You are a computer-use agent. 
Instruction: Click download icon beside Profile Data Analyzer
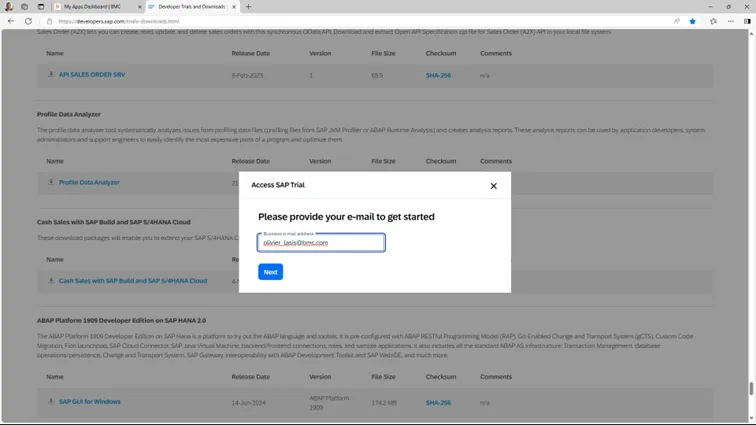click(51, 182)
